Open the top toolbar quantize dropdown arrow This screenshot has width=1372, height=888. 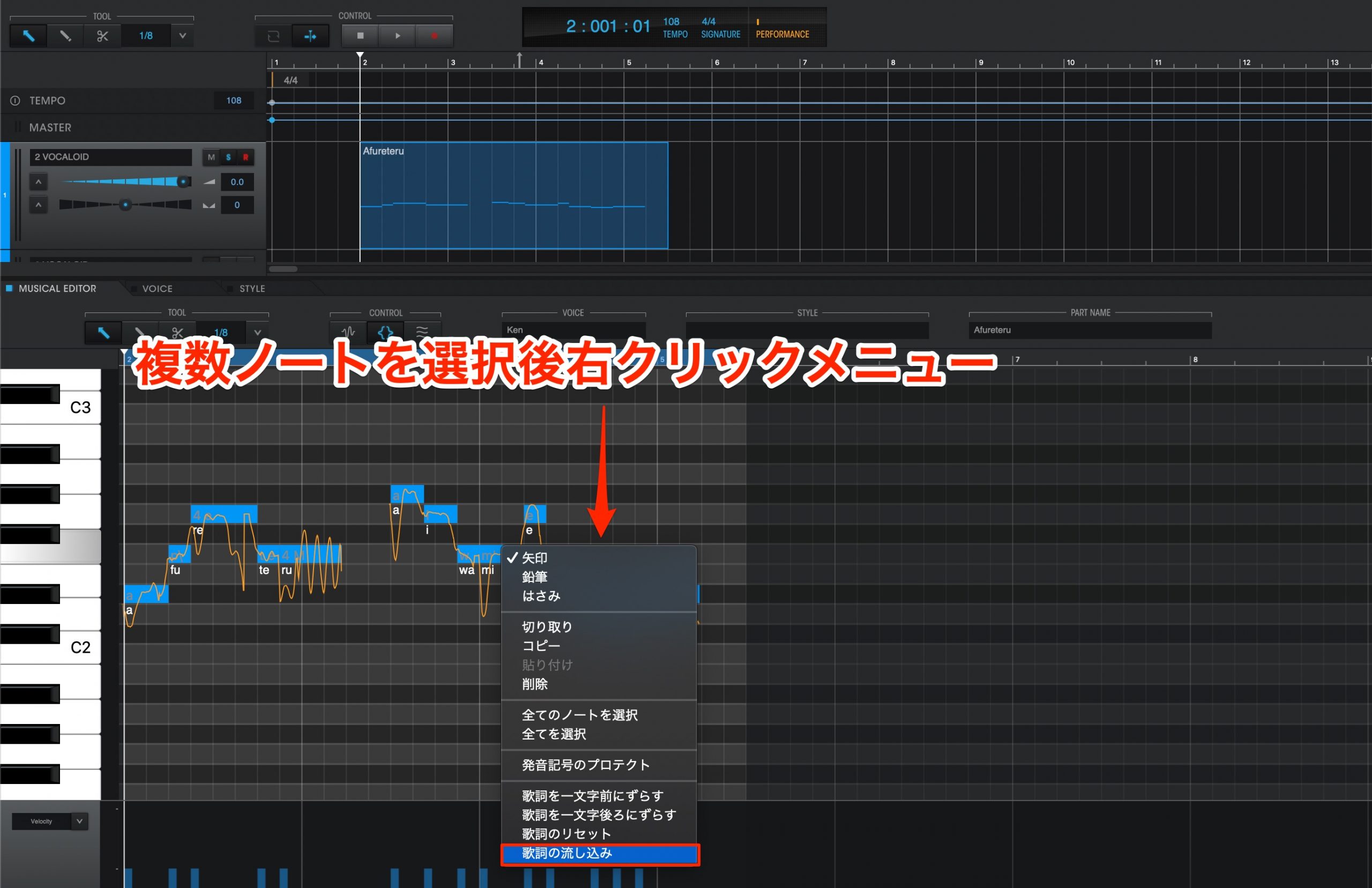[183, 36]
